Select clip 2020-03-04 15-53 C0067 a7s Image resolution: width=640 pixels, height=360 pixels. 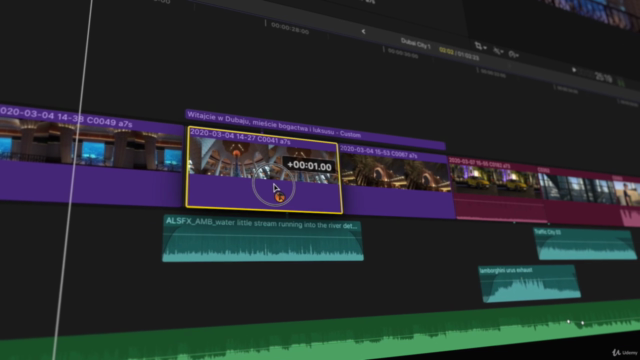396,182
